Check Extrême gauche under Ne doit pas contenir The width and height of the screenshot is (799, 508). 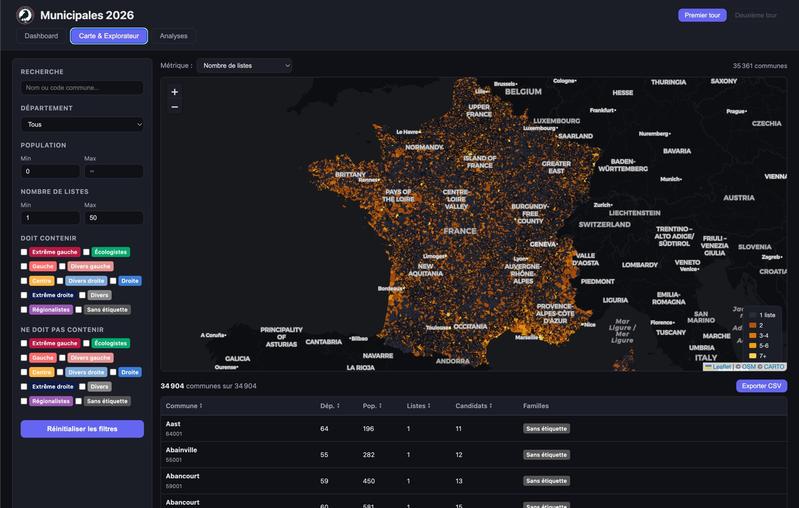point(24,343)
